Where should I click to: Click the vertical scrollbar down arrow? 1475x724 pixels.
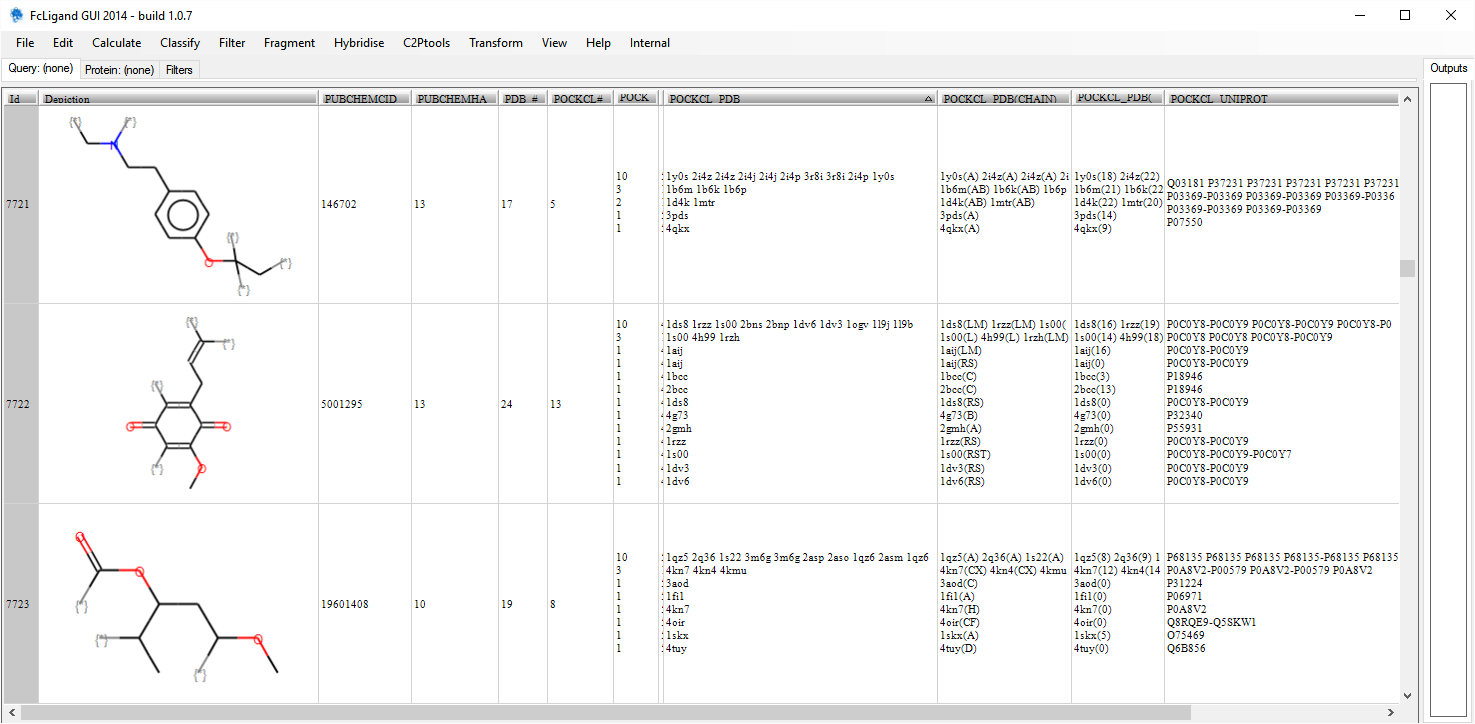[1407, 696]
